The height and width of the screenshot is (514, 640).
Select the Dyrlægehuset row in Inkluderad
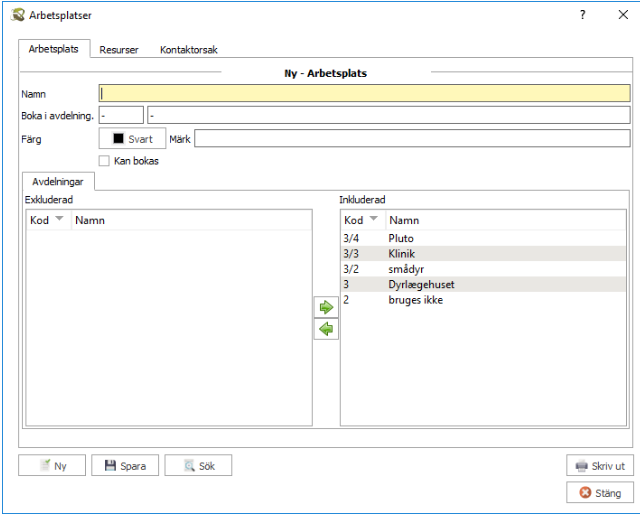(483, 285)
